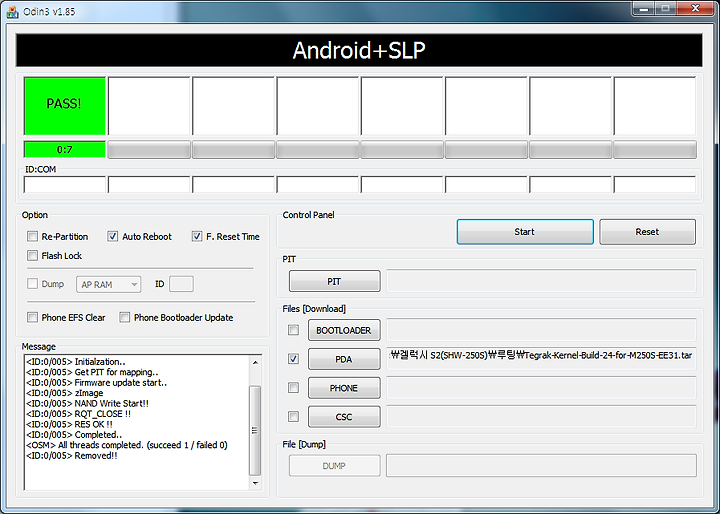Open the AP RAM dropdown
The height and width of the screenshot is (514, 720).
pos(108,284)
